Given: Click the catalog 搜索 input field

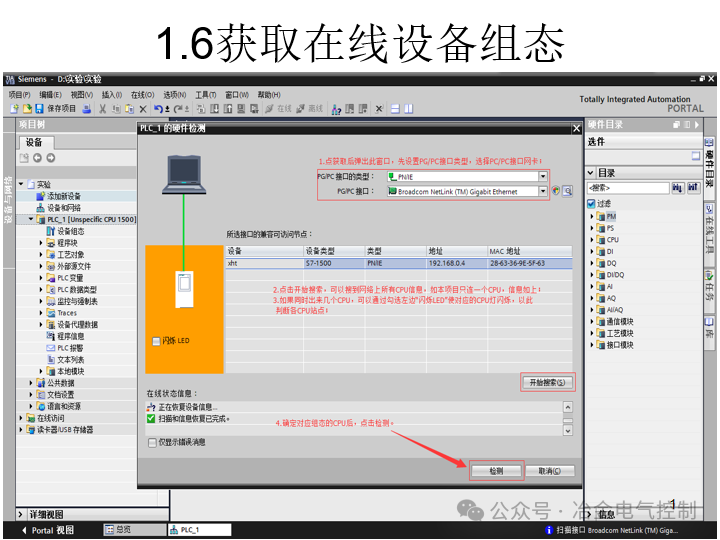Looking at the screenshot, I should point(628,188).
